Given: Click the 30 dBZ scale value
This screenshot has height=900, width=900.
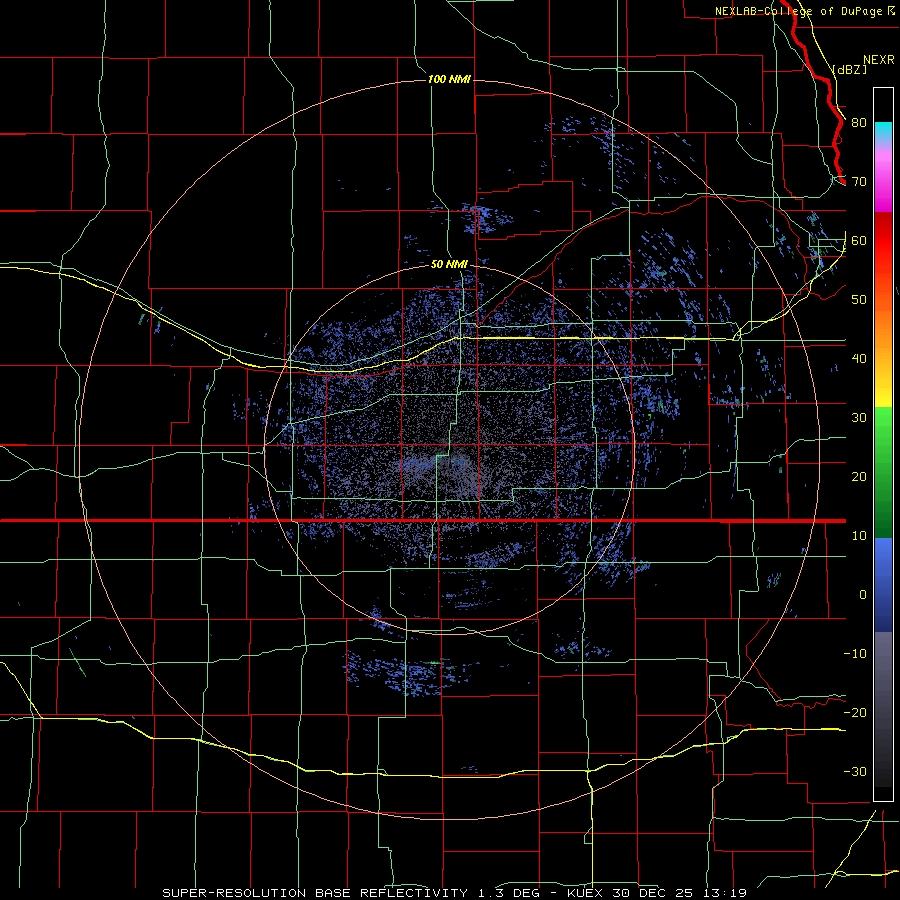Looking at the screenshot, I should (x=859, y=418).
